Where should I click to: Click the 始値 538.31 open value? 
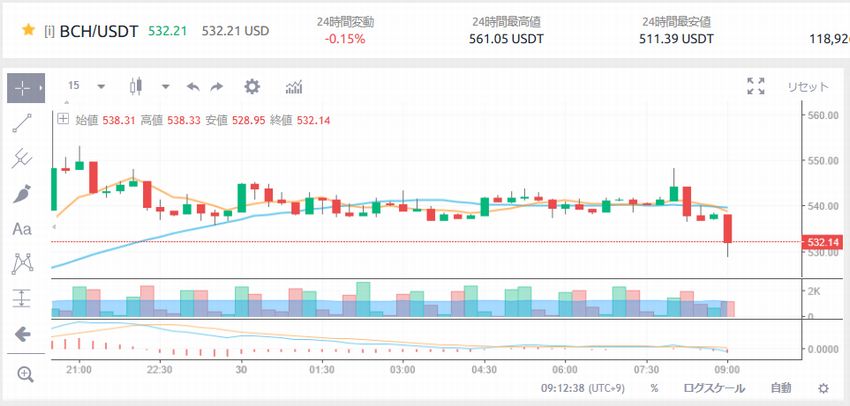[105, 120]
